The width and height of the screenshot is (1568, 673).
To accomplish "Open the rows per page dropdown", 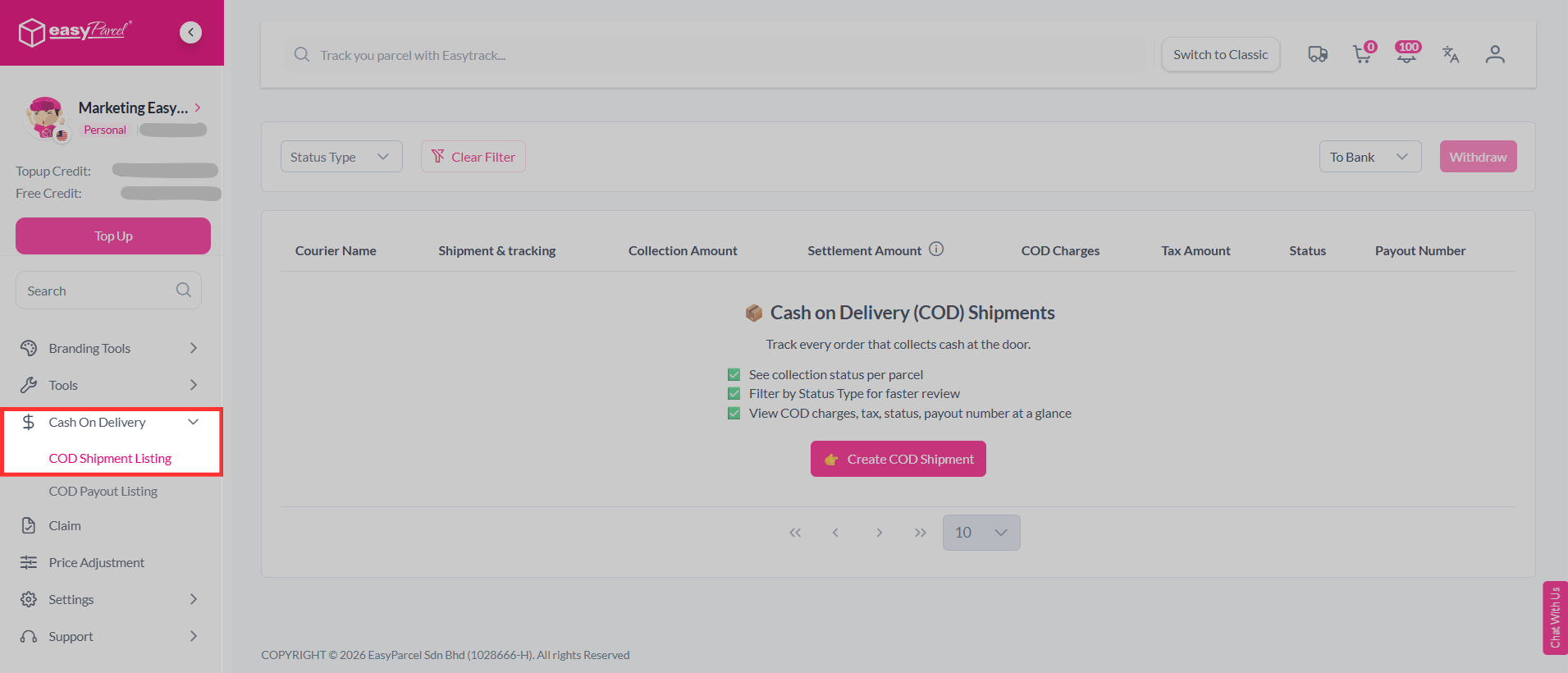I will point(981,533).
